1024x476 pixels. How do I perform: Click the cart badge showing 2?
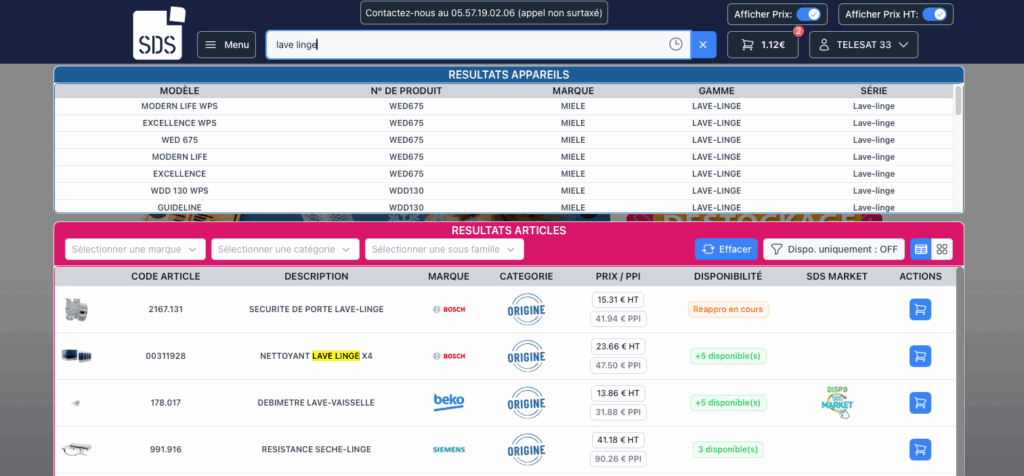[798, 31]
